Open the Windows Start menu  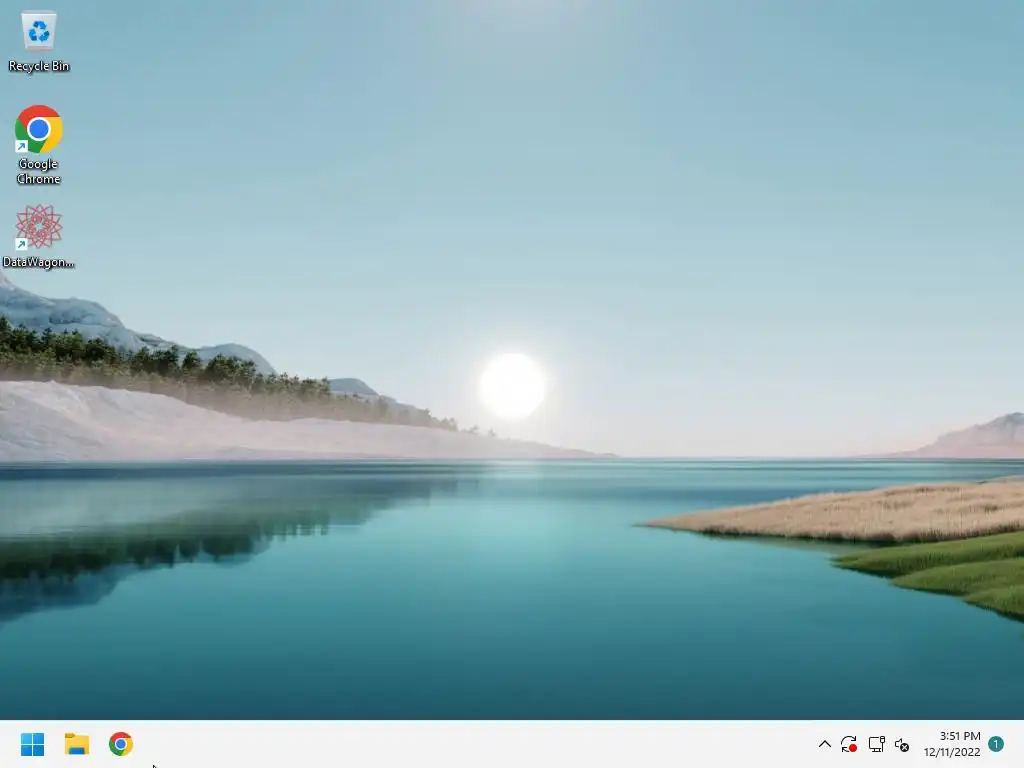click(33, 744)
